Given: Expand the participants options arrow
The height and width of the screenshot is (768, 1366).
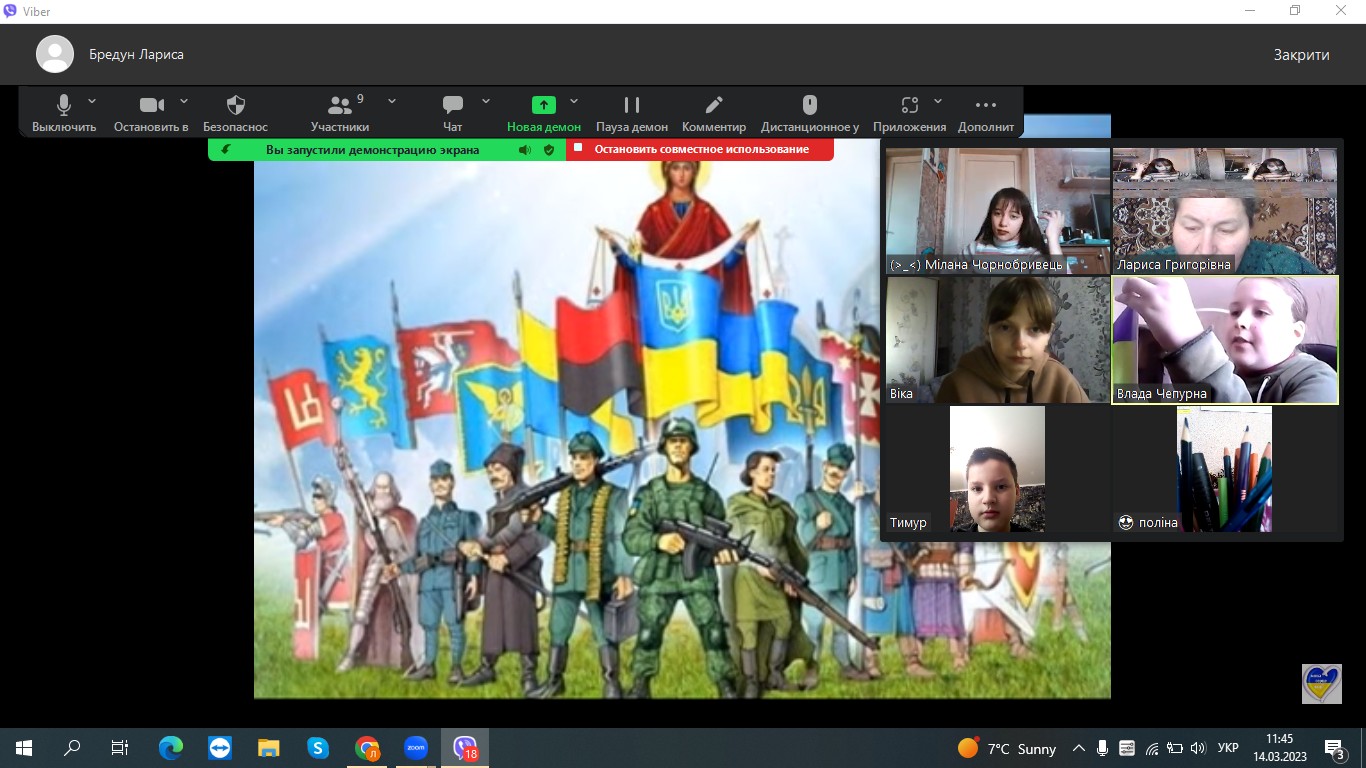Looking at the screenshot, I should pos(392,101).
